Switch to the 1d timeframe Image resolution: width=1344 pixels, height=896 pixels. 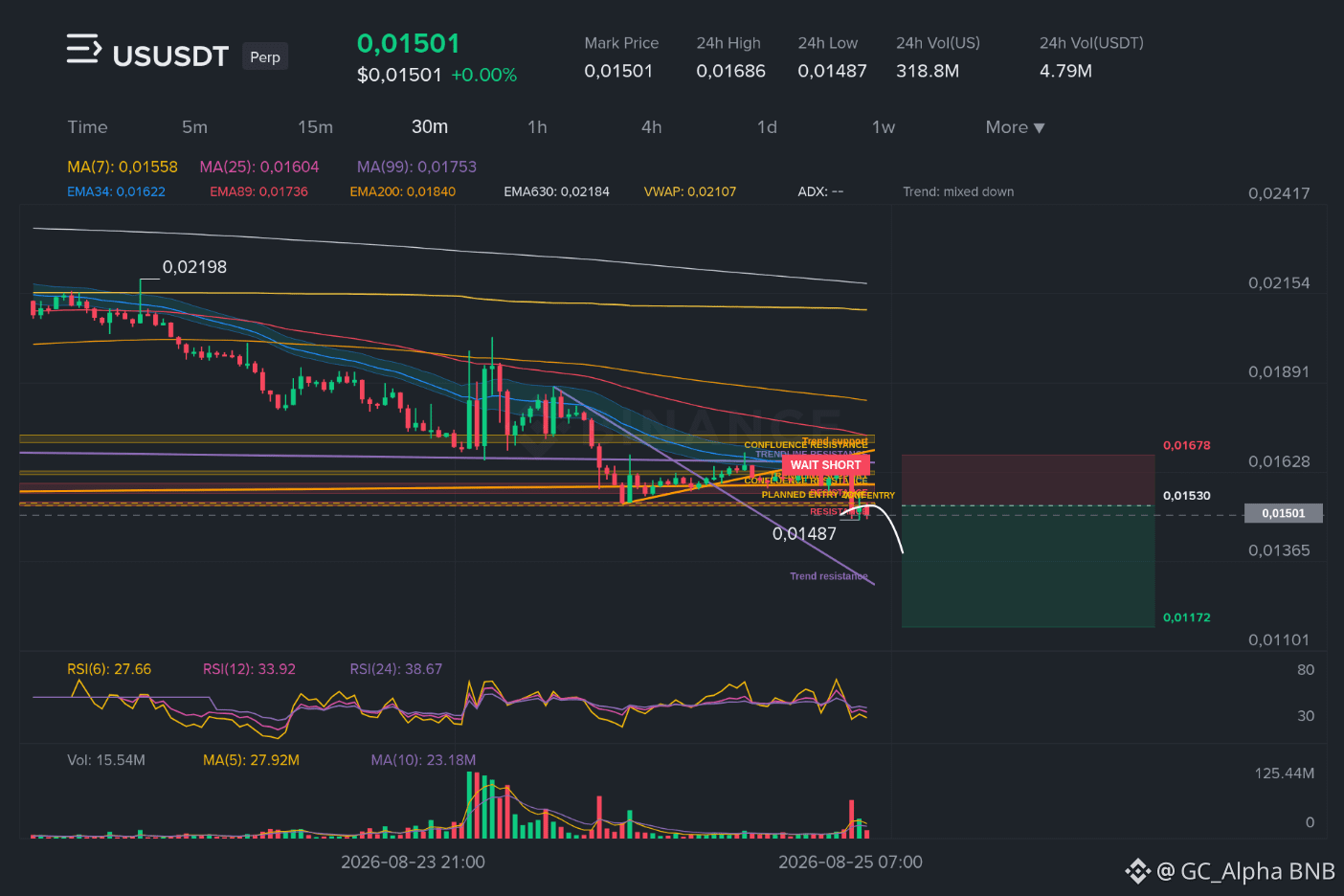point(767,127)
